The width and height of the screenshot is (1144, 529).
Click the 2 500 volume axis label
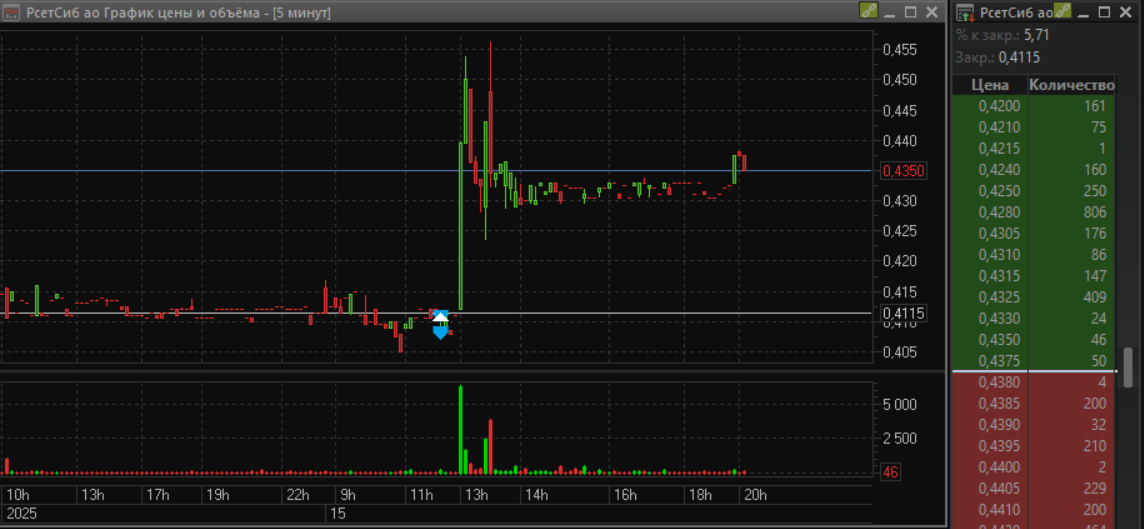click(898, 439)
